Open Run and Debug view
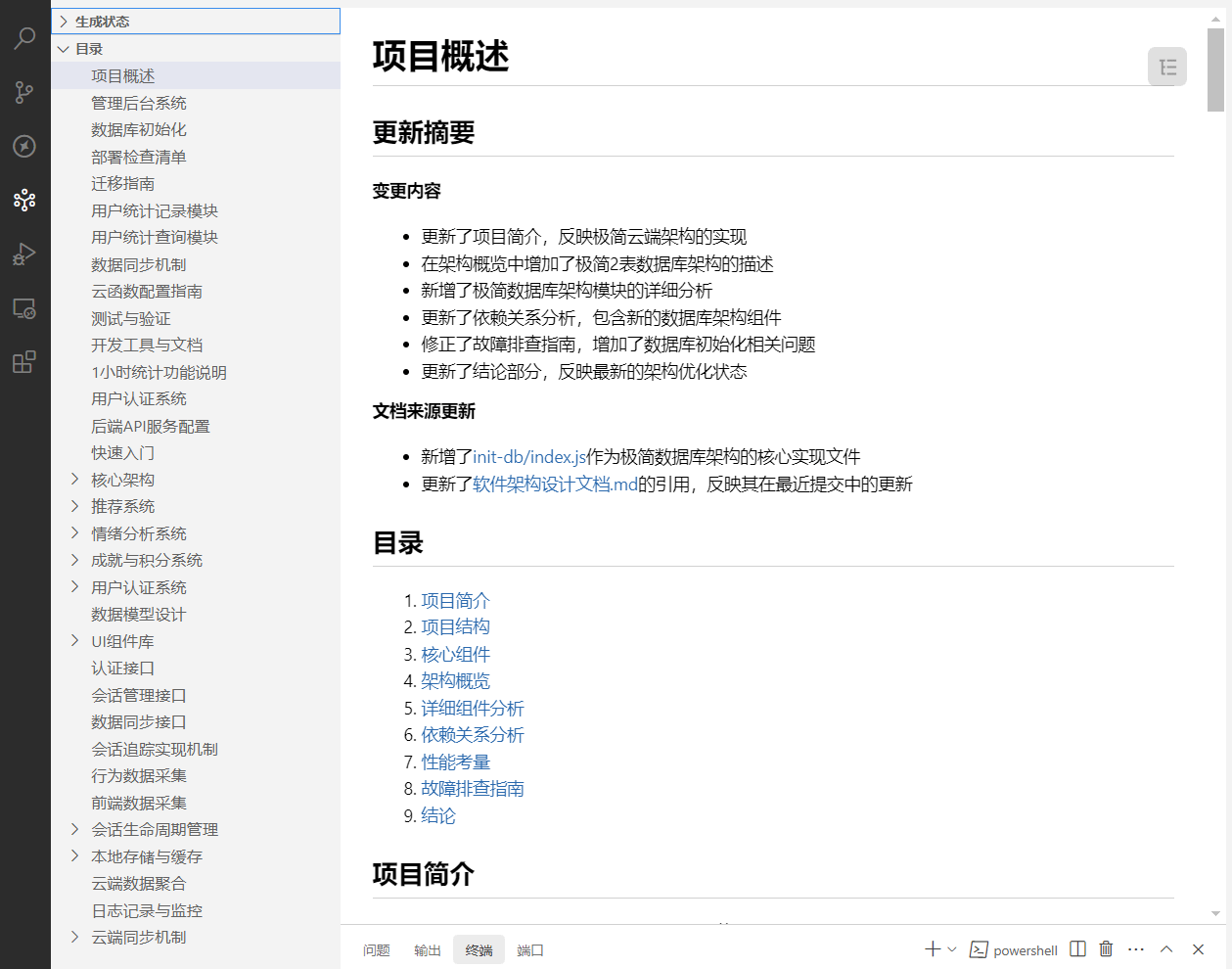This screenshot has width=1232, height=969. tap(24, 254)
